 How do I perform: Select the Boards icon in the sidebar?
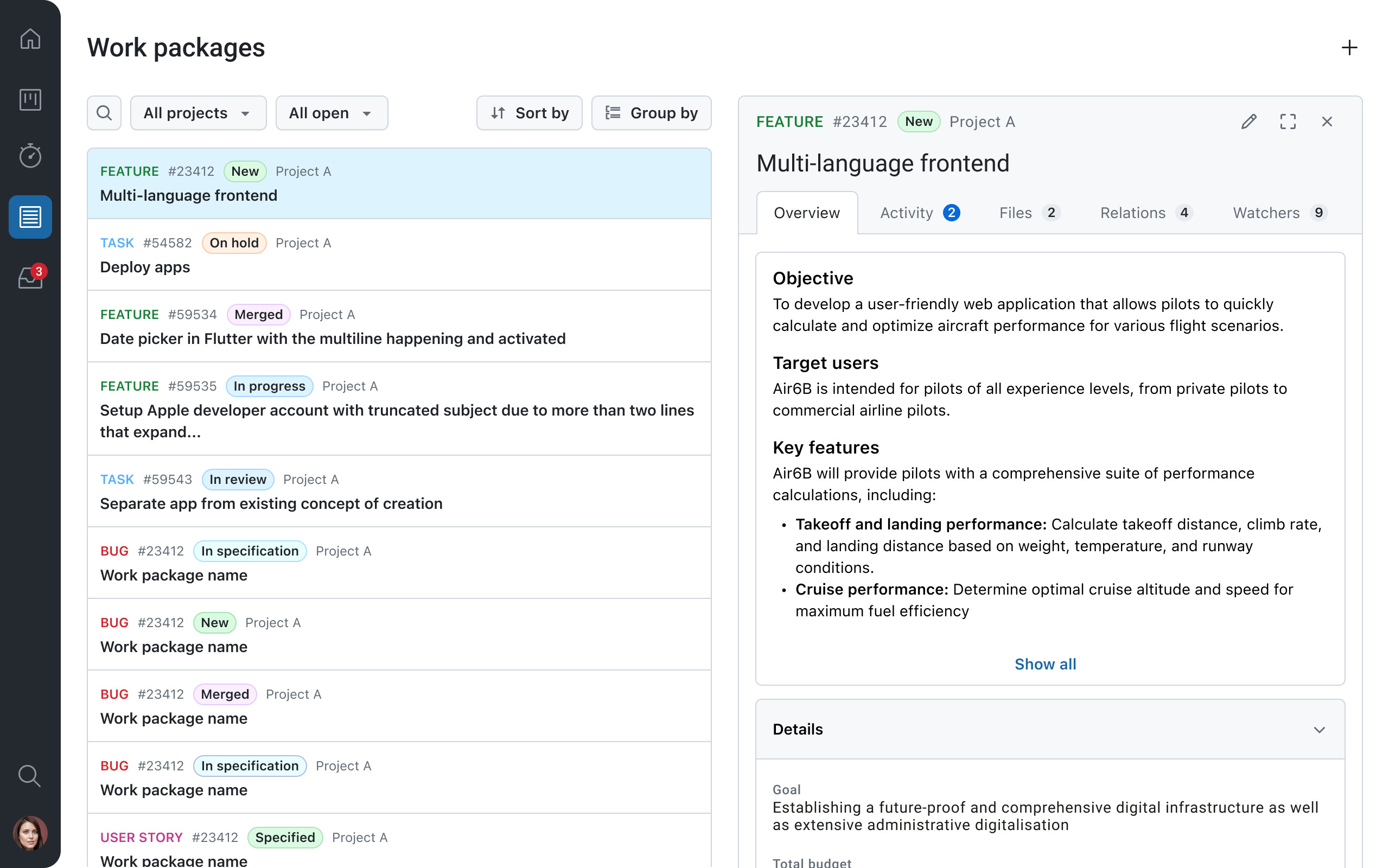point(30,99)
